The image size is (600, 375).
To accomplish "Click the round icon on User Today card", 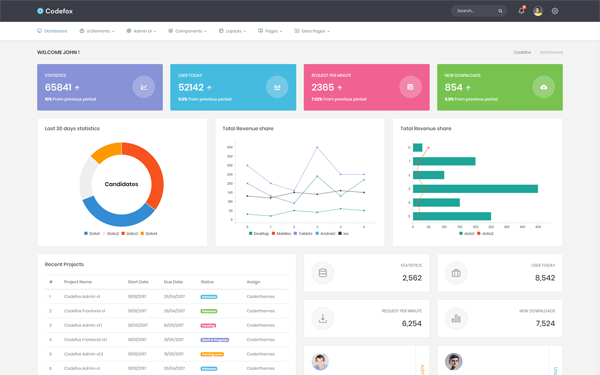I will point(277,87).
